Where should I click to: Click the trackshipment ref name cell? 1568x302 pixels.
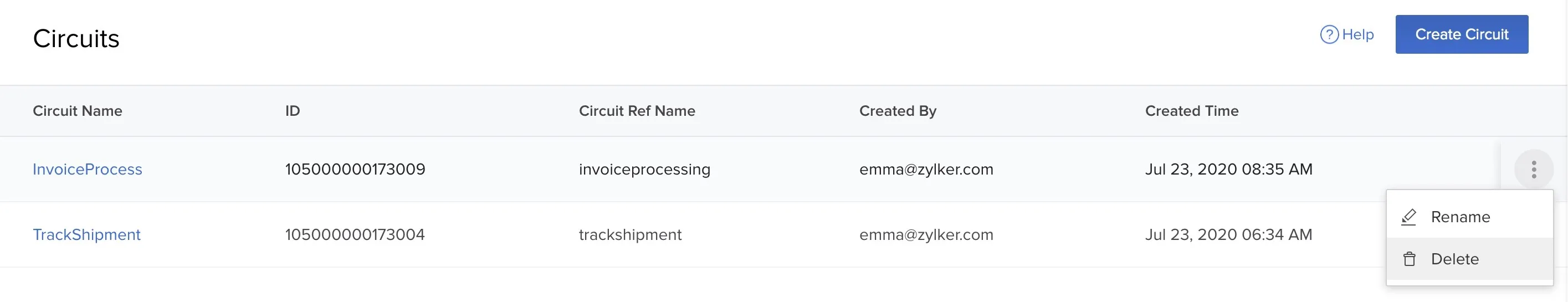pyautogui.click(x=630, y=235)
